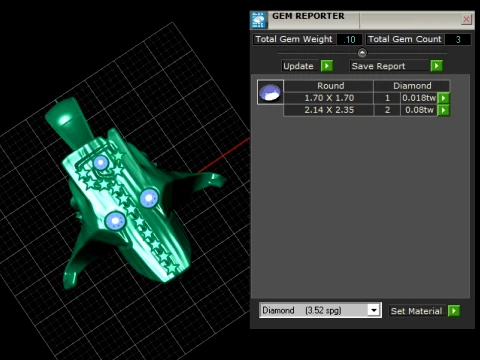Collapse the header using the round arrow
This screenshot has height=360, width=480.
[x=362, y=53]
